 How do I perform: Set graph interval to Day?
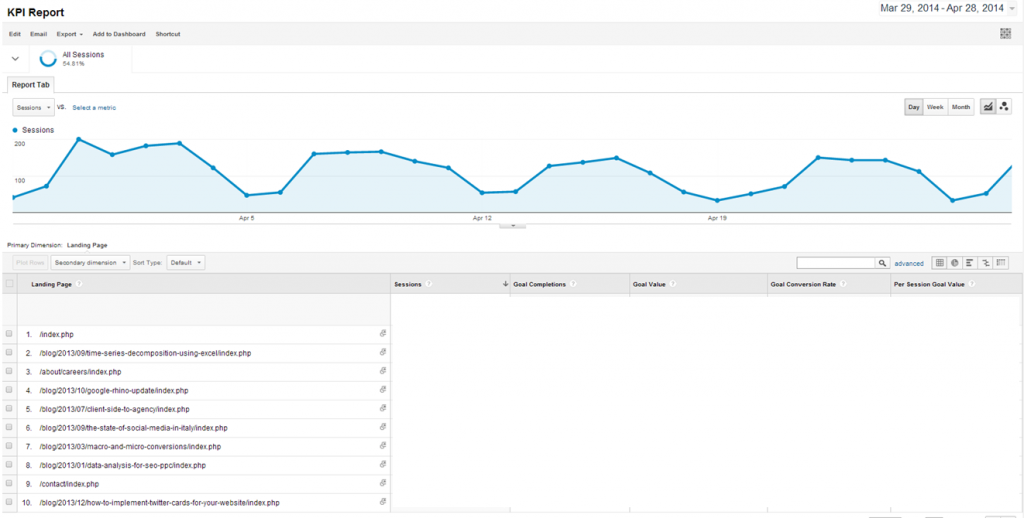(x=914, y=107)
